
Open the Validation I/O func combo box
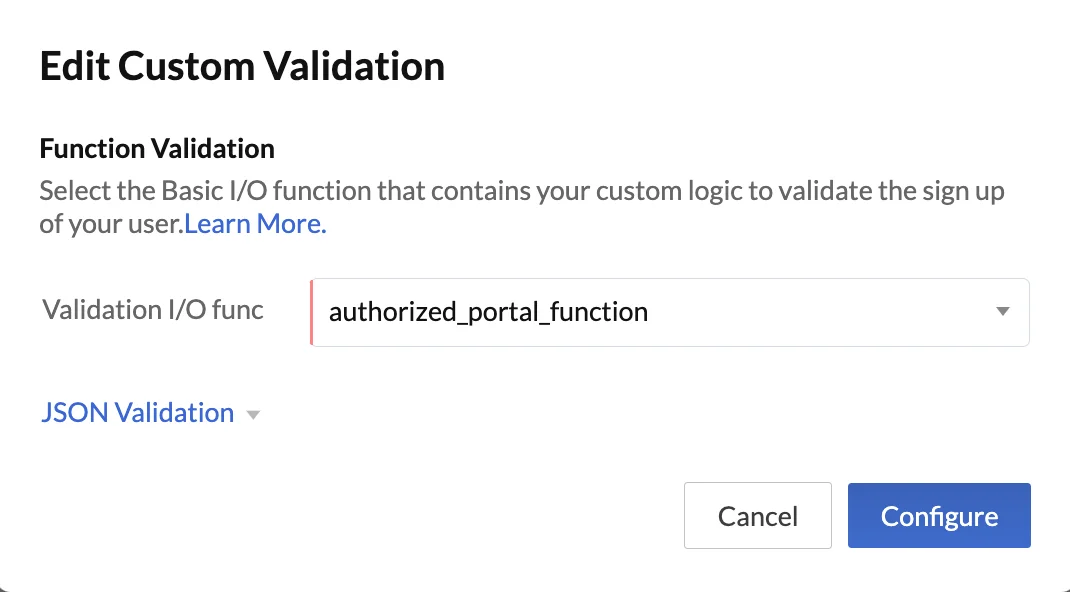670,312
